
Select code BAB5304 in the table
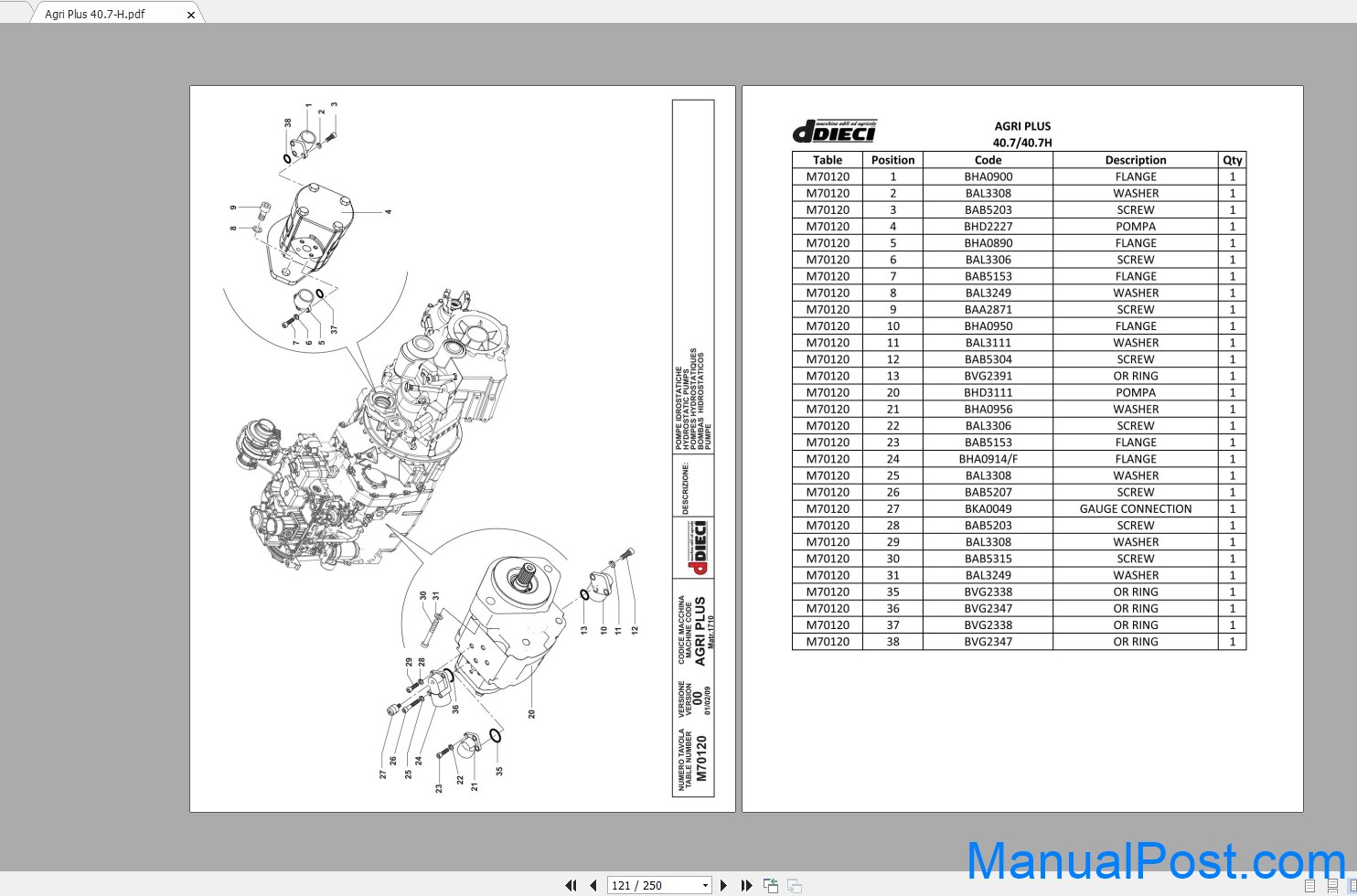coord(988,358)
